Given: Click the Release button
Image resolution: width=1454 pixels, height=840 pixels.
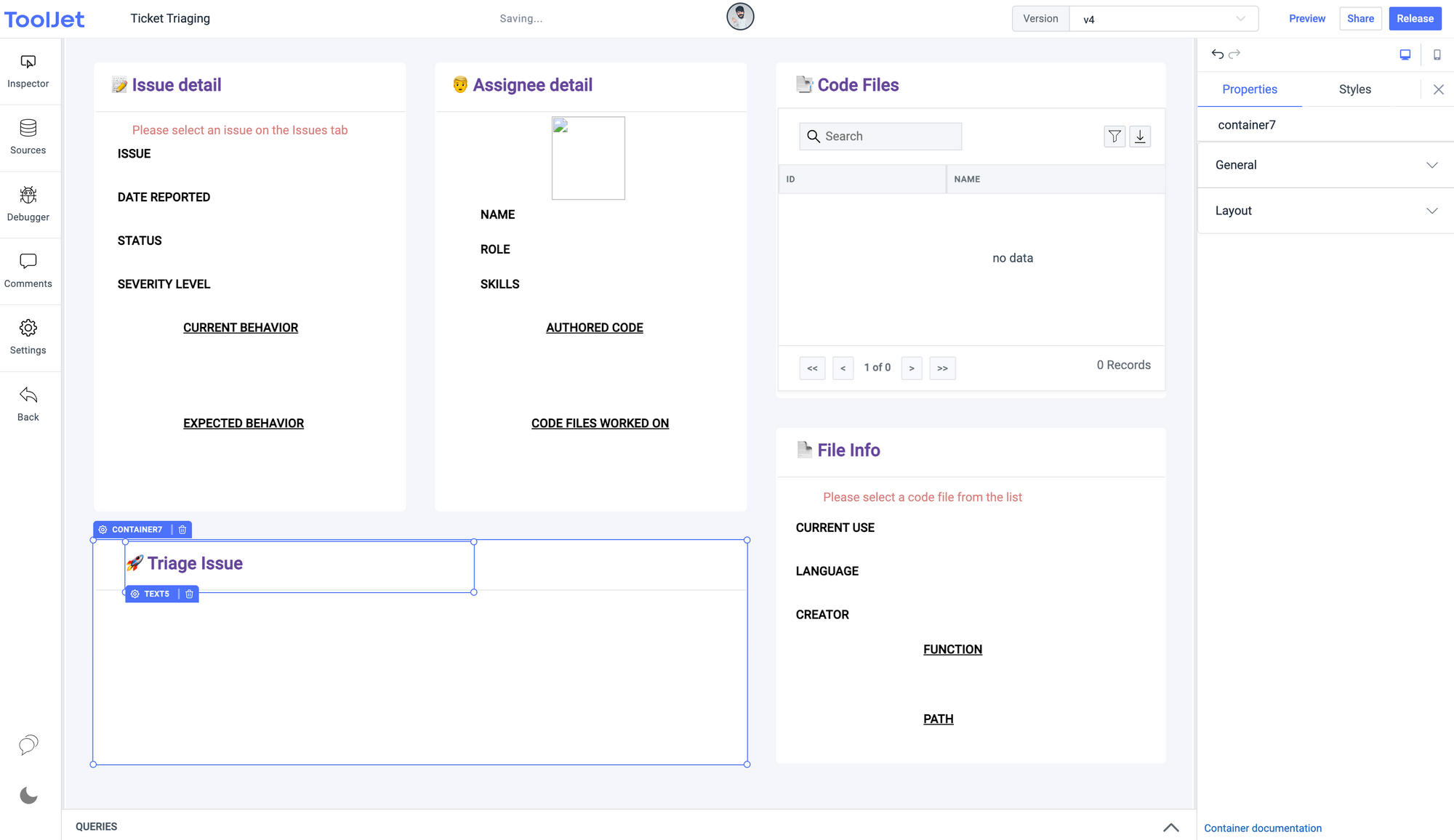Looking at the screenshot, I should [1414, 19].
